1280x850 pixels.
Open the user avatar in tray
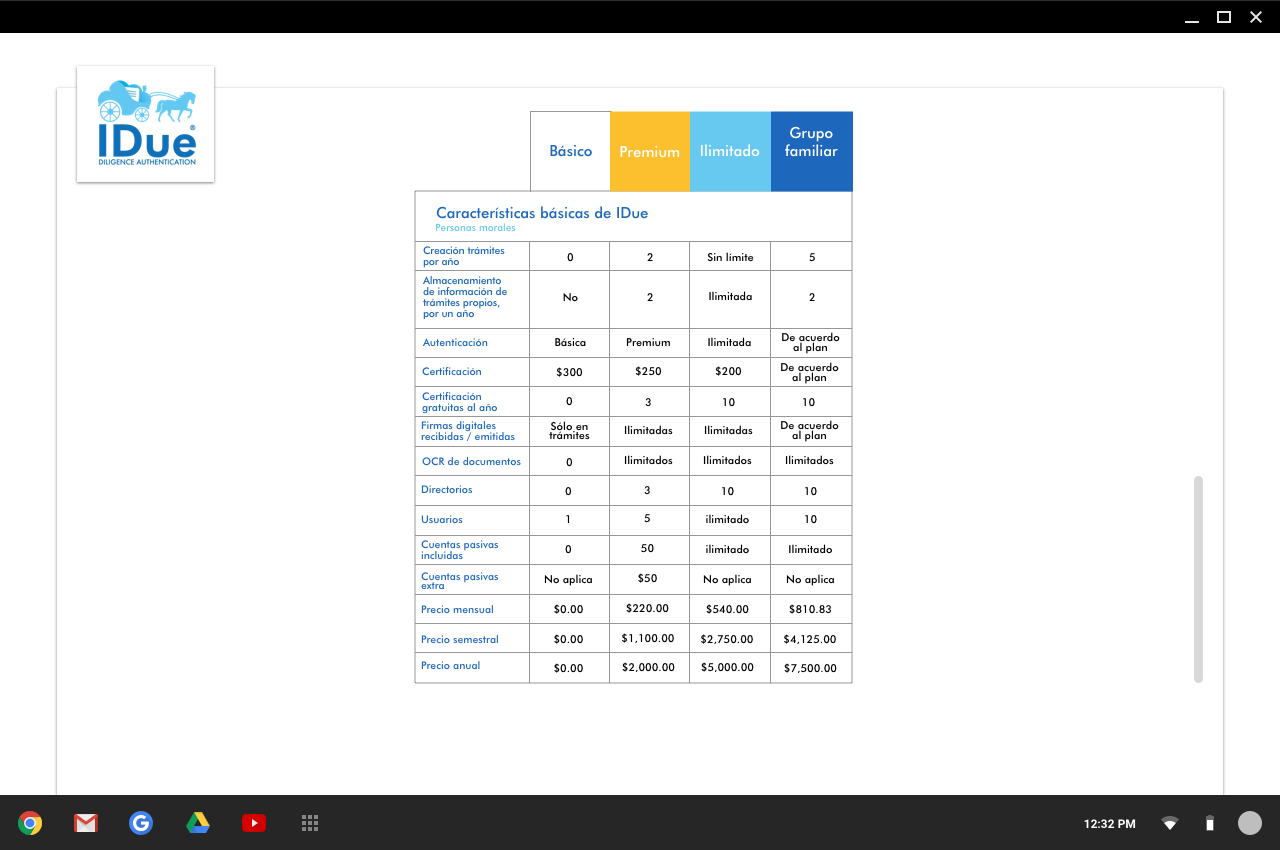pos(1250,823)
